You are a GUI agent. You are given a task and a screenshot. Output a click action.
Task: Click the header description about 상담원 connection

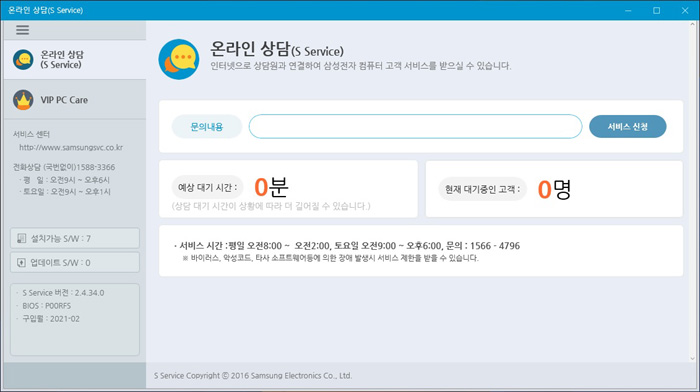[361, 66]
